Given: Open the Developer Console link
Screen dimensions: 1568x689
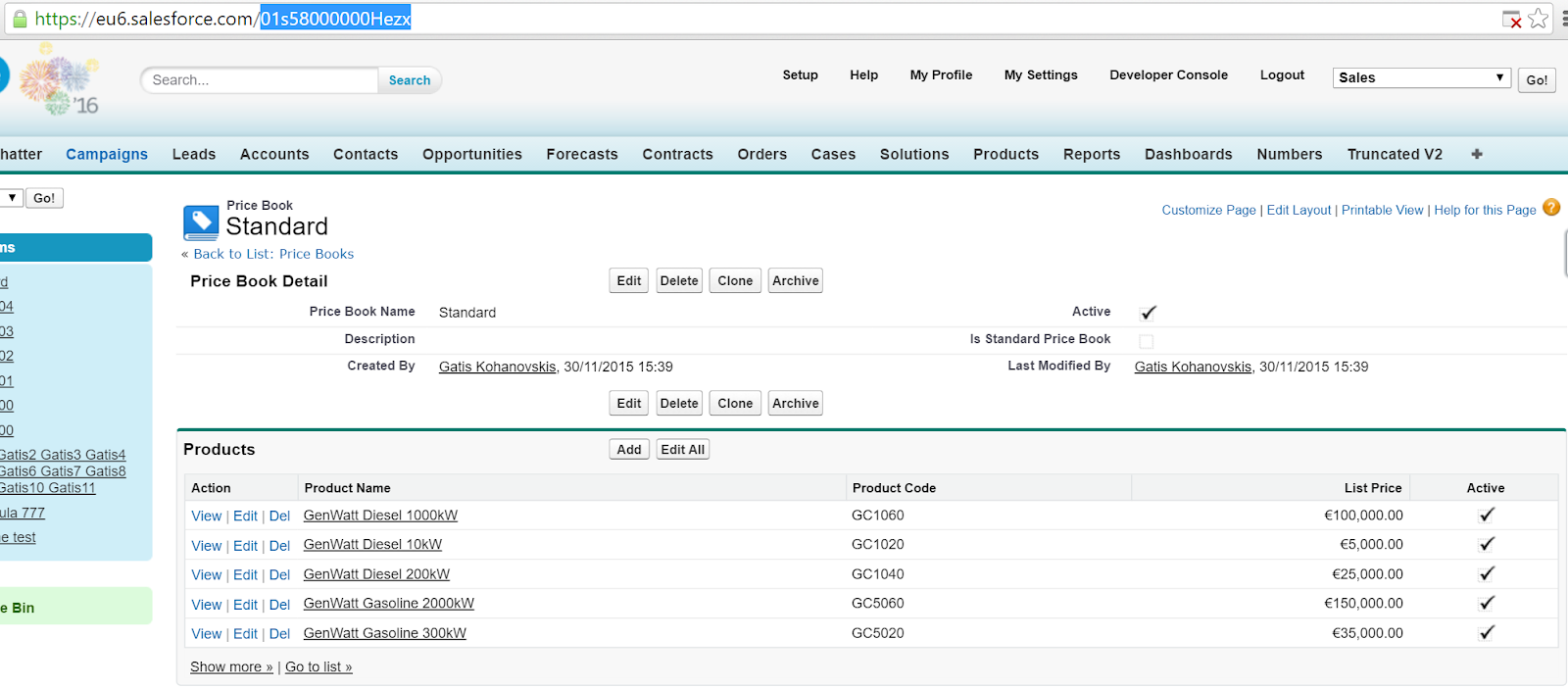Looking at the screenshot, I should tap(1168, 74).
